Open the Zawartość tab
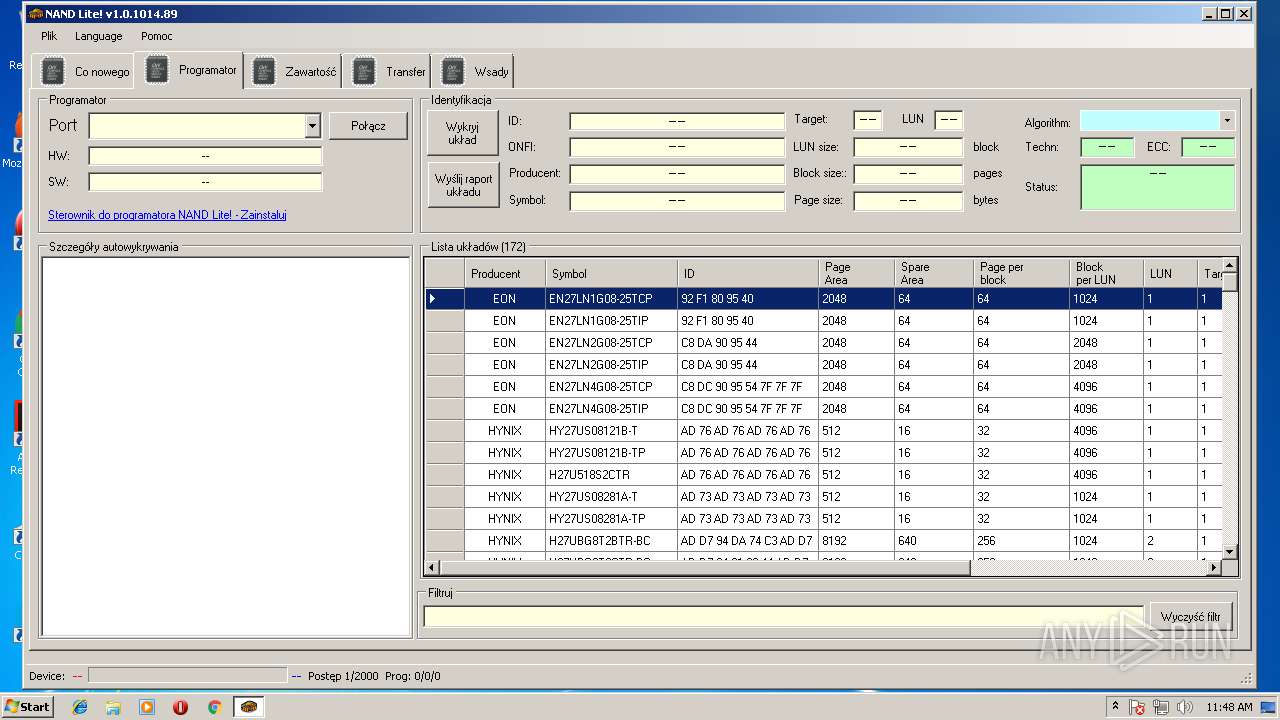 (x=294, y=71)
